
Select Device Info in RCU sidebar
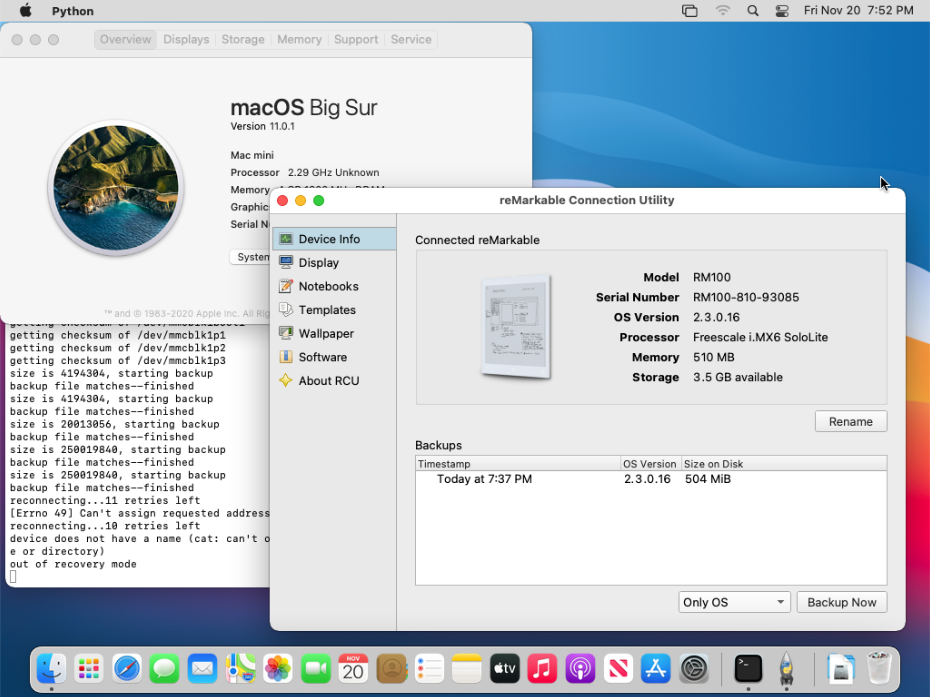[334, 239]
